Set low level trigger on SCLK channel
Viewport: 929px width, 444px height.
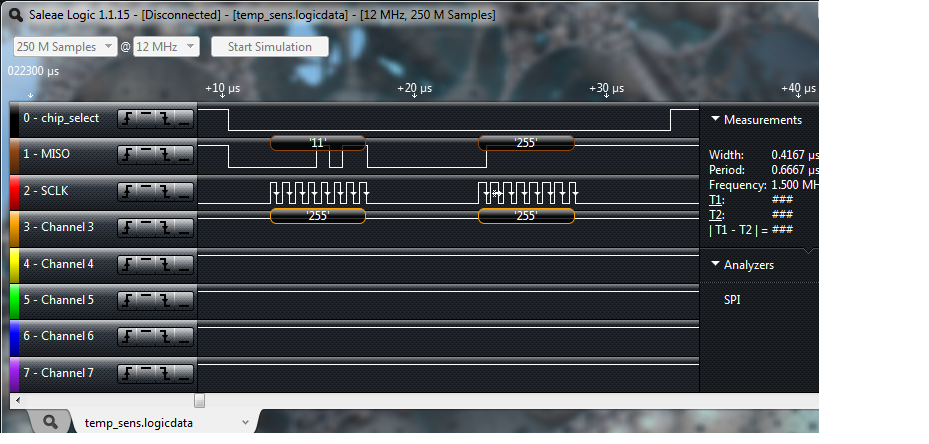pyautogui.click(x=184, y=191)
